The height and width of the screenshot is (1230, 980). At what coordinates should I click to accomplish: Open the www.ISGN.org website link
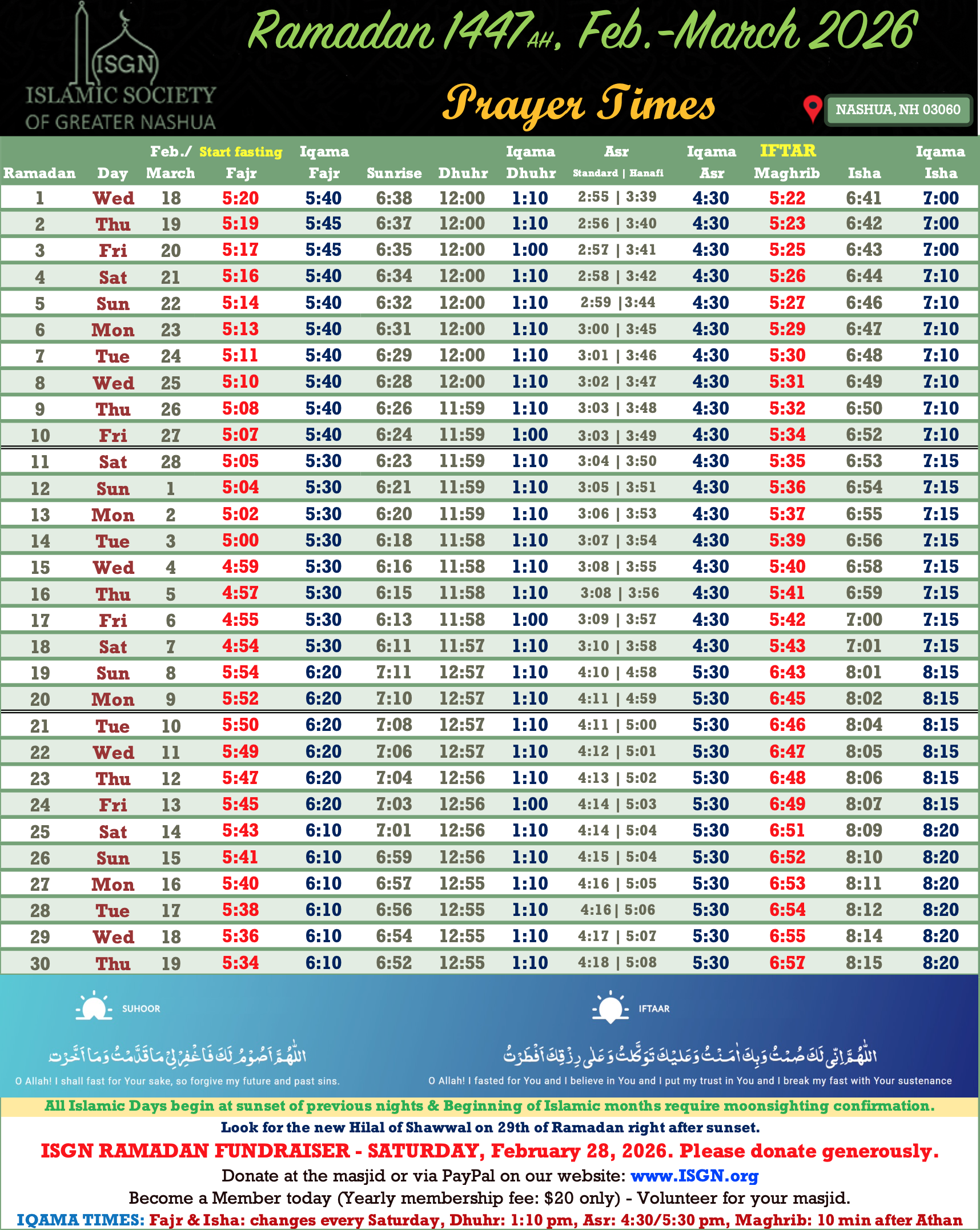coord(694,1176)
